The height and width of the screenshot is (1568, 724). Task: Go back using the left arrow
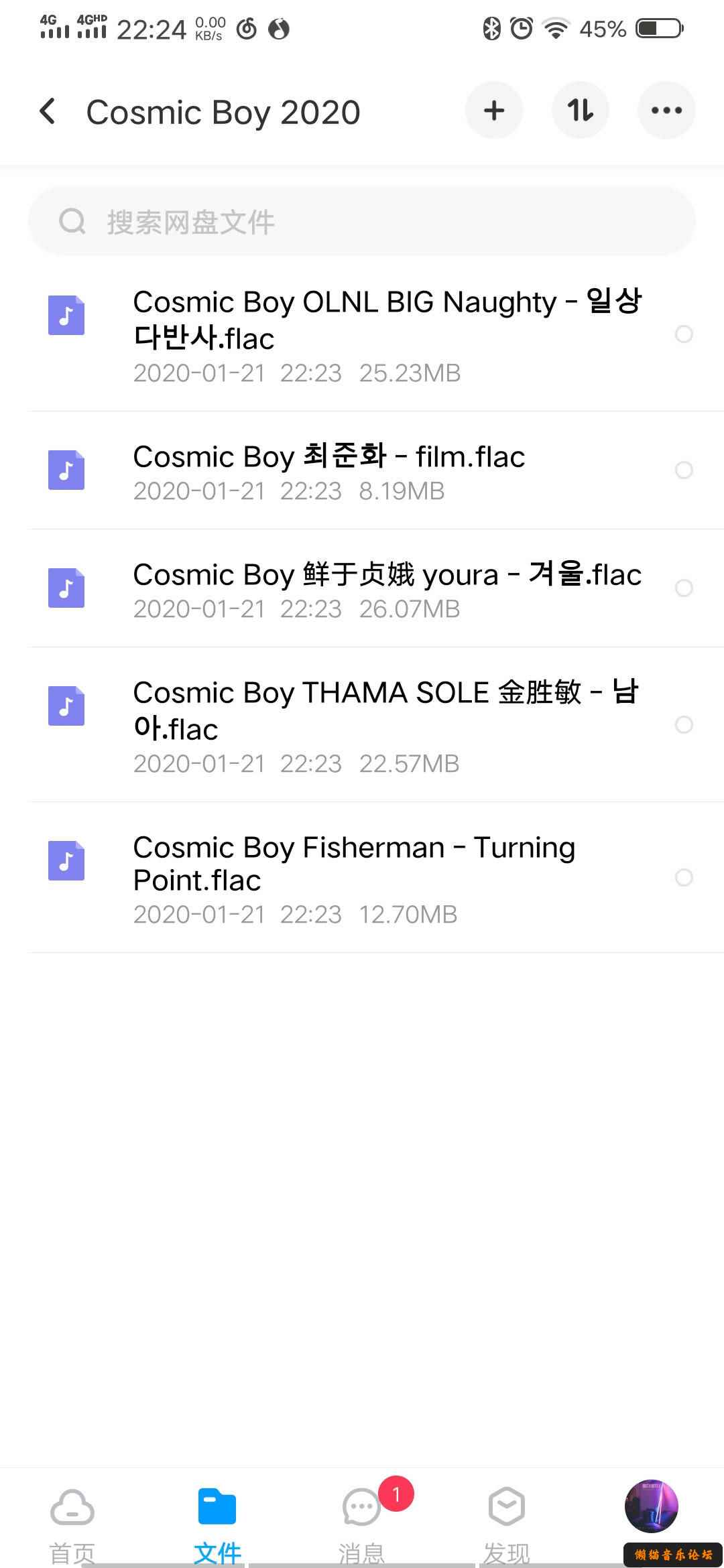pos(48,111)
